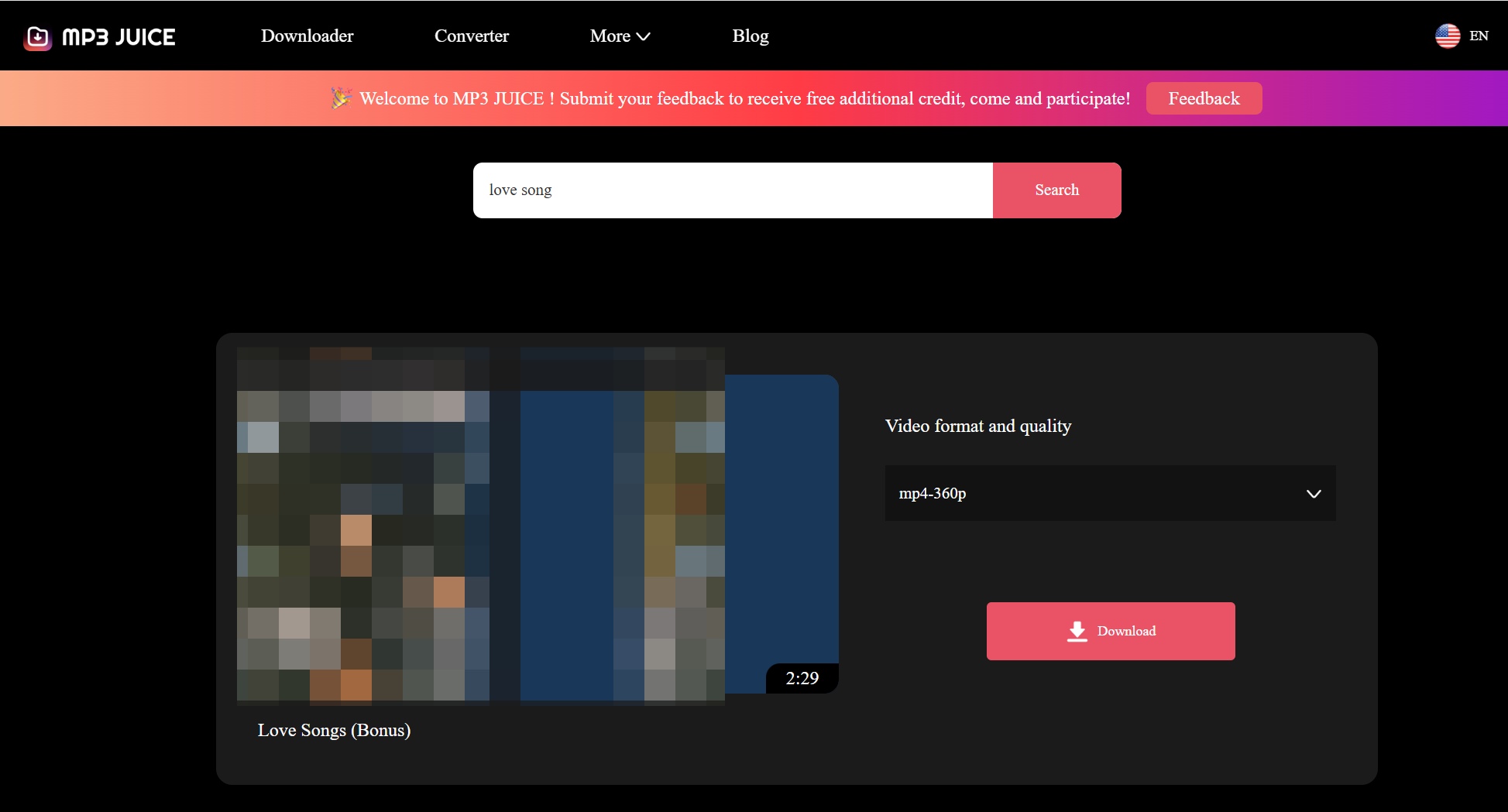Click the US flag language icon
The image size is (1508, 812).
pos(1448,36)
